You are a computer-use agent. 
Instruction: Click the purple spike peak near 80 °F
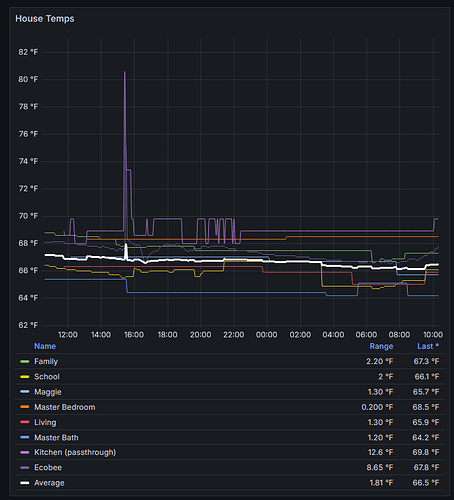point(125,72)
